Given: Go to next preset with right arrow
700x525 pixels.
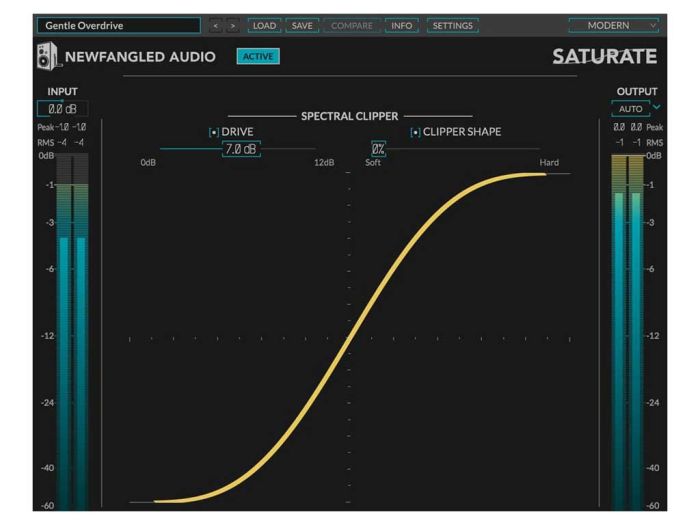Looking at the screenshot, I should pyautogui.click(x=233, y=26).
